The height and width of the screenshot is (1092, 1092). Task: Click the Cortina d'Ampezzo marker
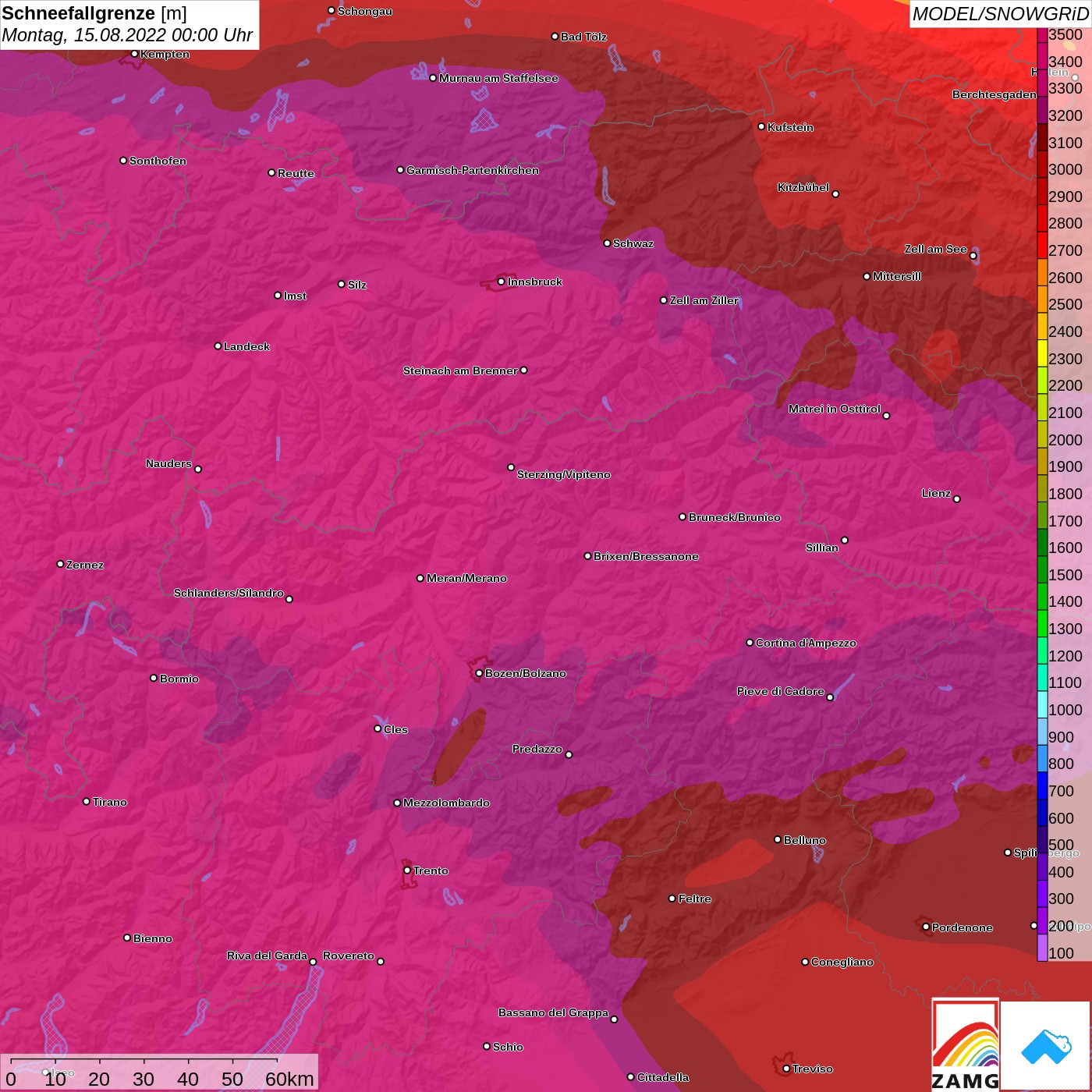pos(750,643)
